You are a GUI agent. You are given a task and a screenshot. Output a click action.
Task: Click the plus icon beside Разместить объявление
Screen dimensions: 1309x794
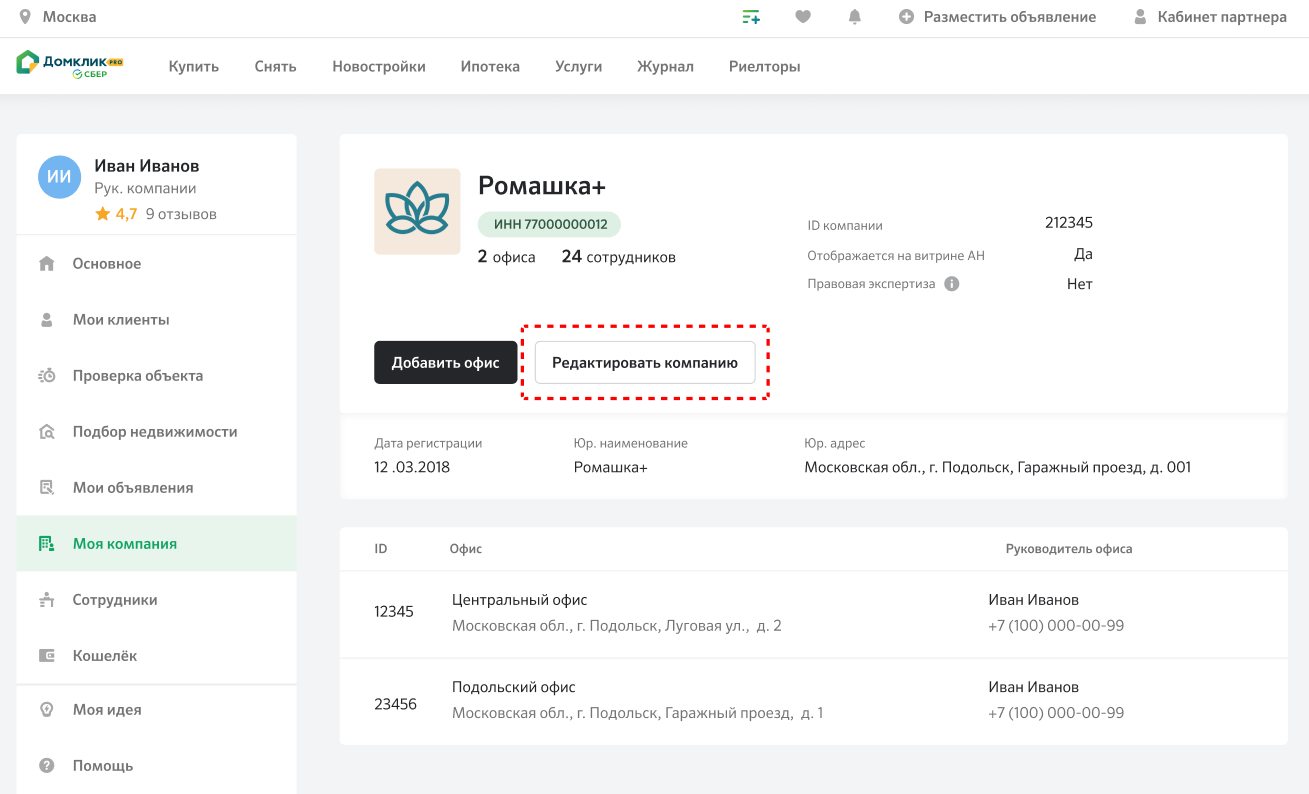pyautogui.click(x=907, y=17)
